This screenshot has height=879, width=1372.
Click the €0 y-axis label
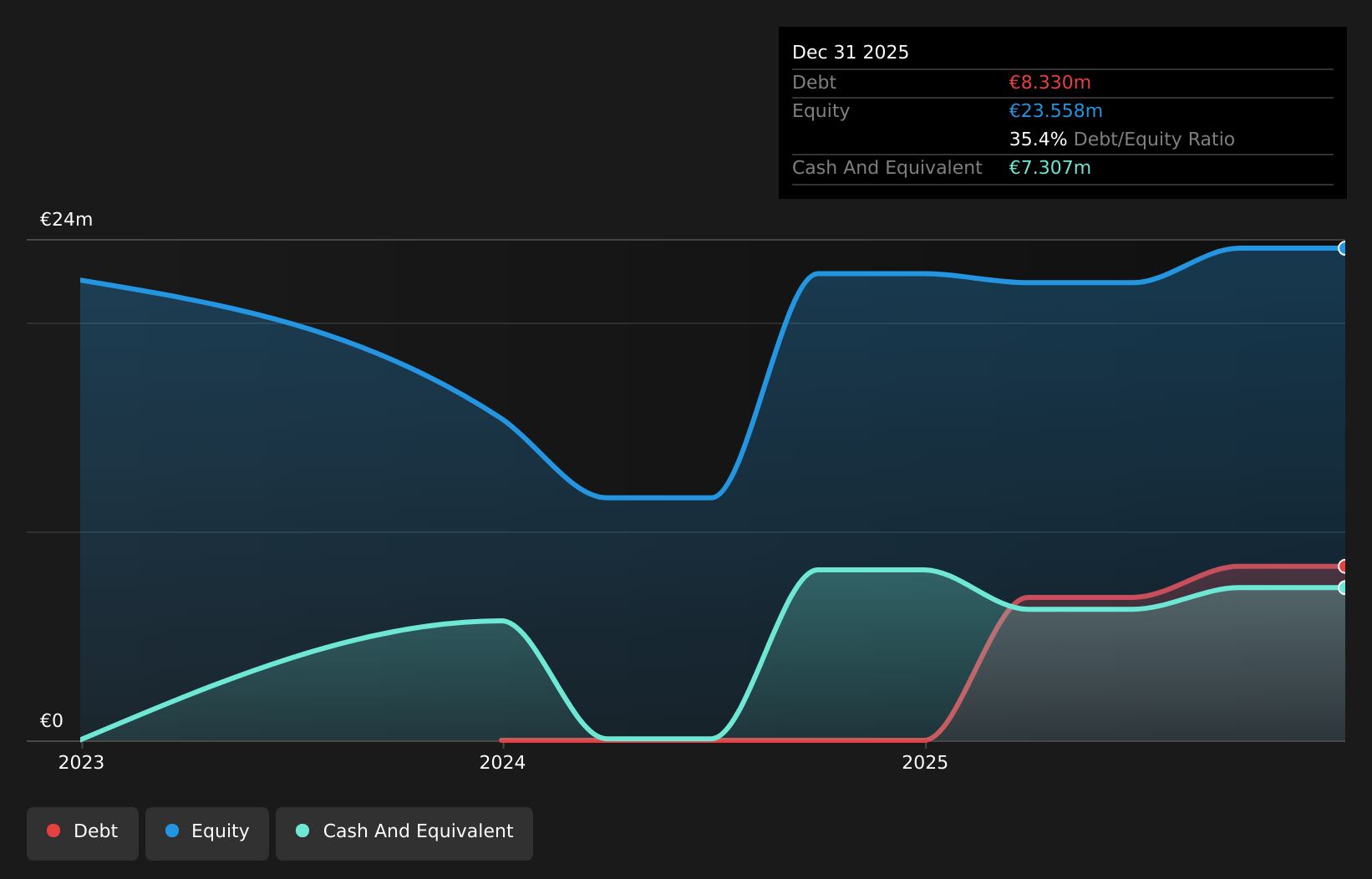pyautogui.click(x=52, y=721)
